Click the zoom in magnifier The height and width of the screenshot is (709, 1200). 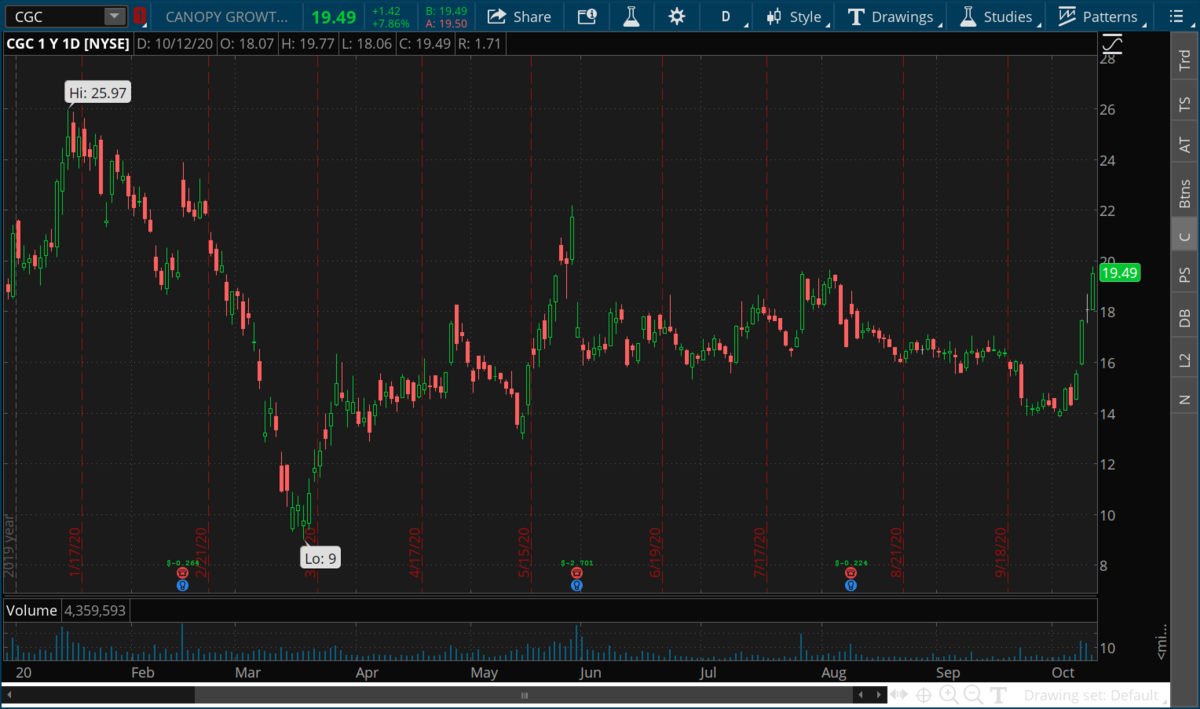(948, 694)
